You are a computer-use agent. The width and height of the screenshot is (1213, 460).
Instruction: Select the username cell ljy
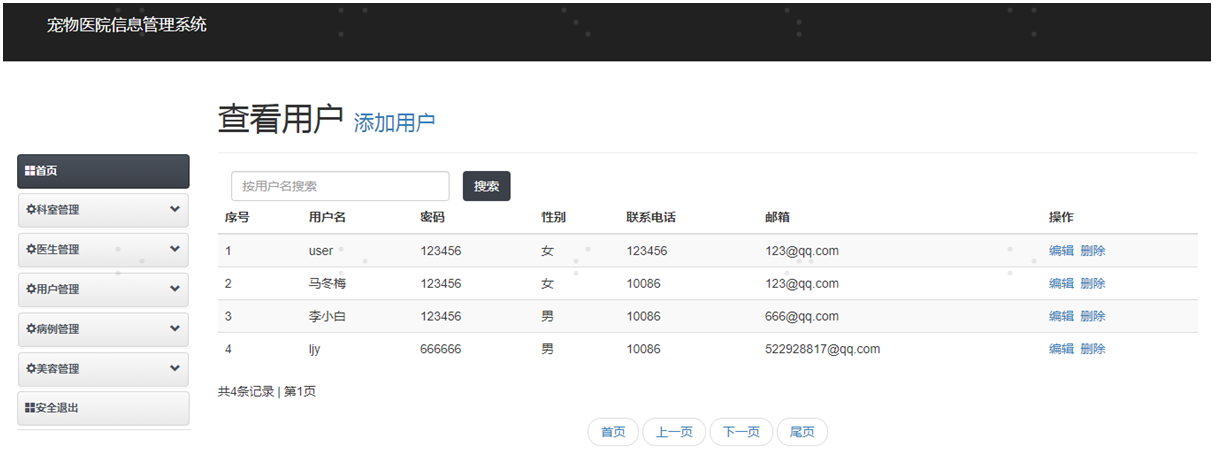pyautogui.click(x=315, y=349)
